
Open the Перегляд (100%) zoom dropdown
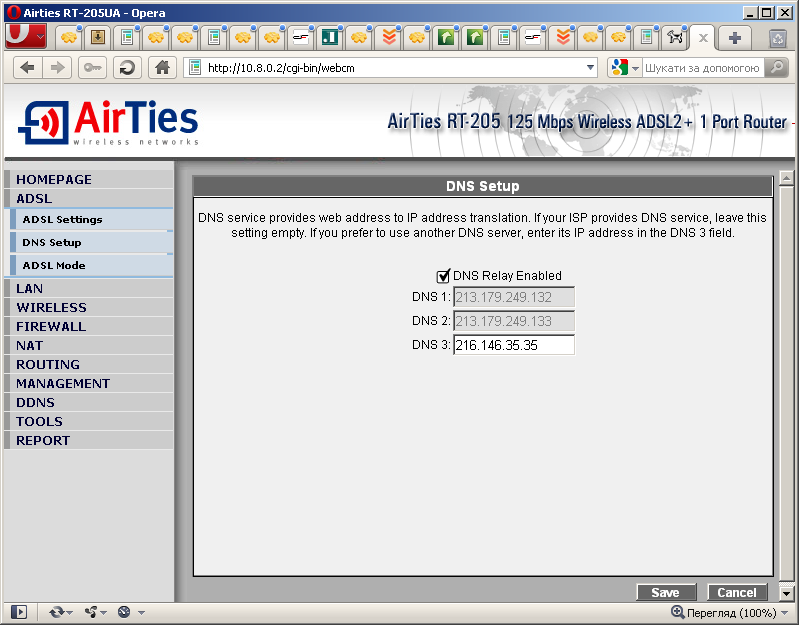pos(737,612)
